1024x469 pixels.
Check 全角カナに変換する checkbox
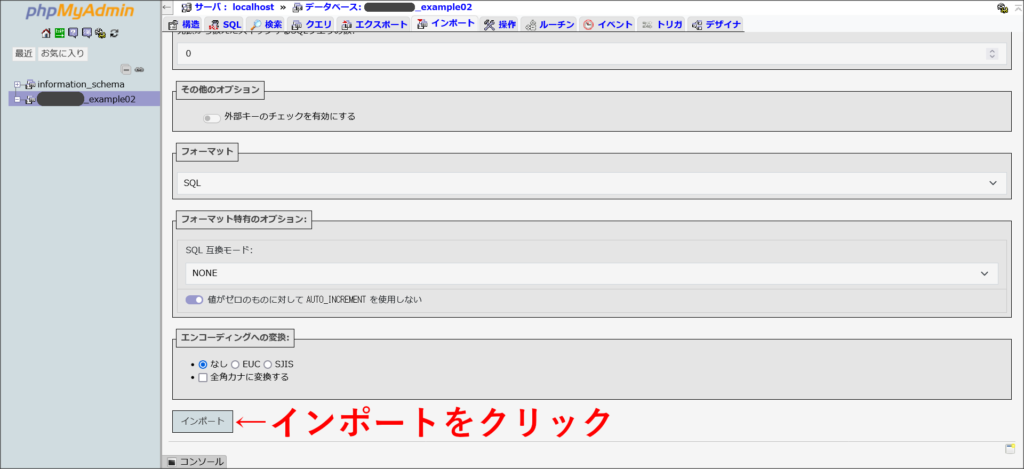(x=202, y=378)
